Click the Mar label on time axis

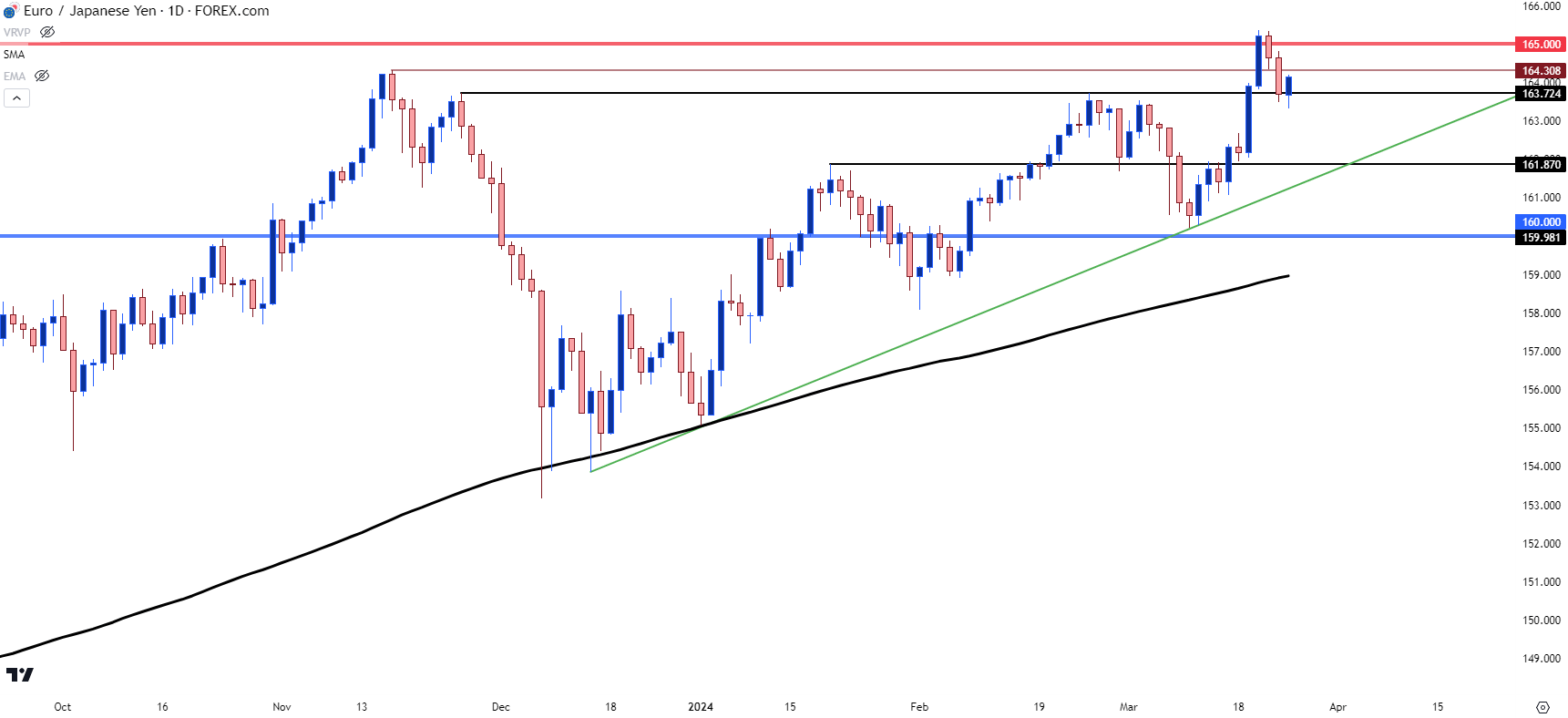click(x=1129, y=707)
